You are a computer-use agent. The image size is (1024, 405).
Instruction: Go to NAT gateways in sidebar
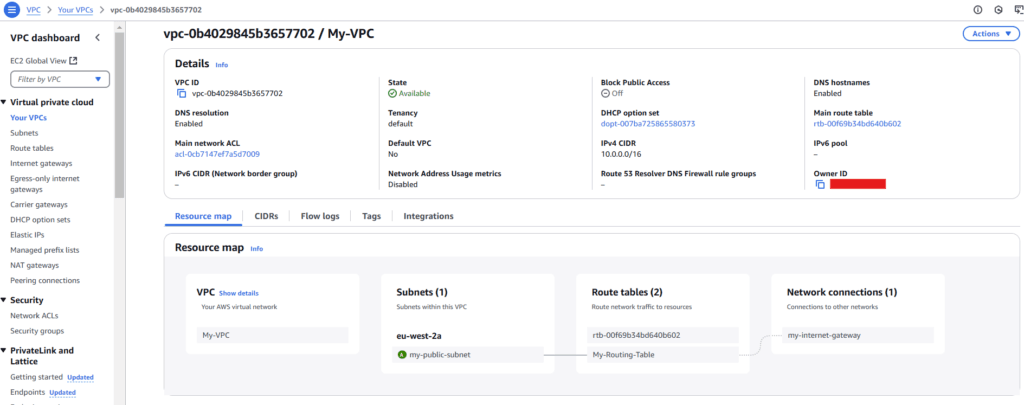tap(35, 265)
